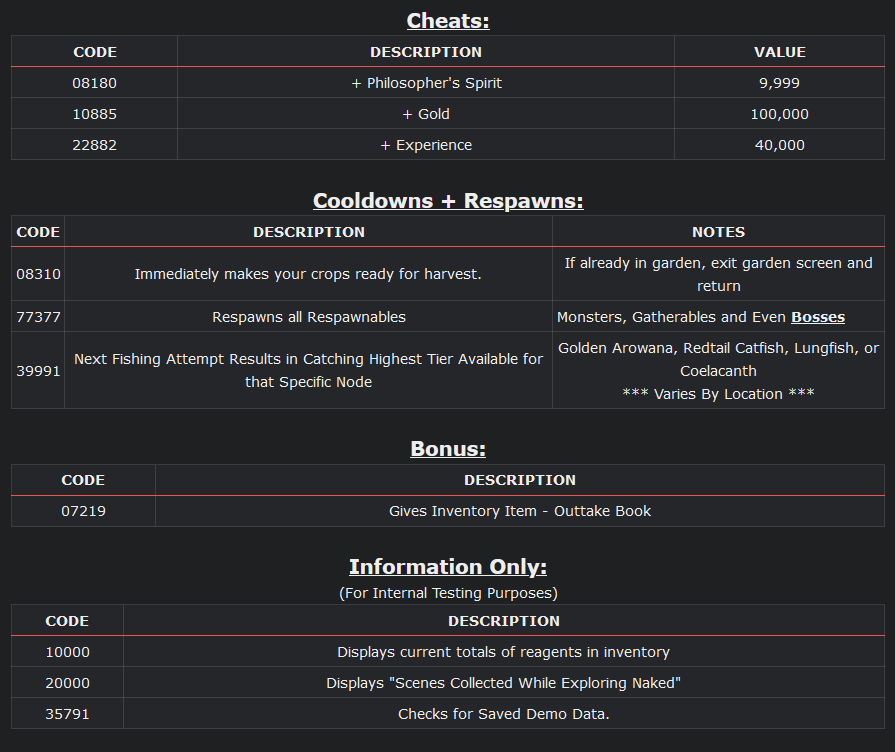The height and width of the screenshot is (752, 895).
Task: Select cheat code 08180
Action: 95,83
